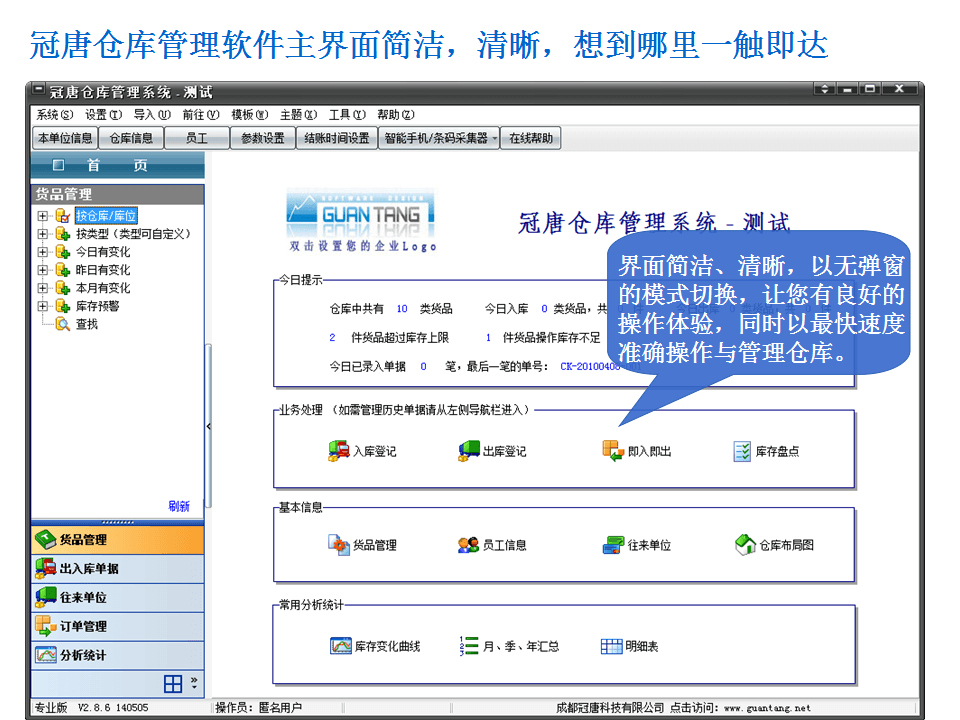Open 库存变化曲线 chart icon
The image size is (960, 720).
(x=340, y=646)
